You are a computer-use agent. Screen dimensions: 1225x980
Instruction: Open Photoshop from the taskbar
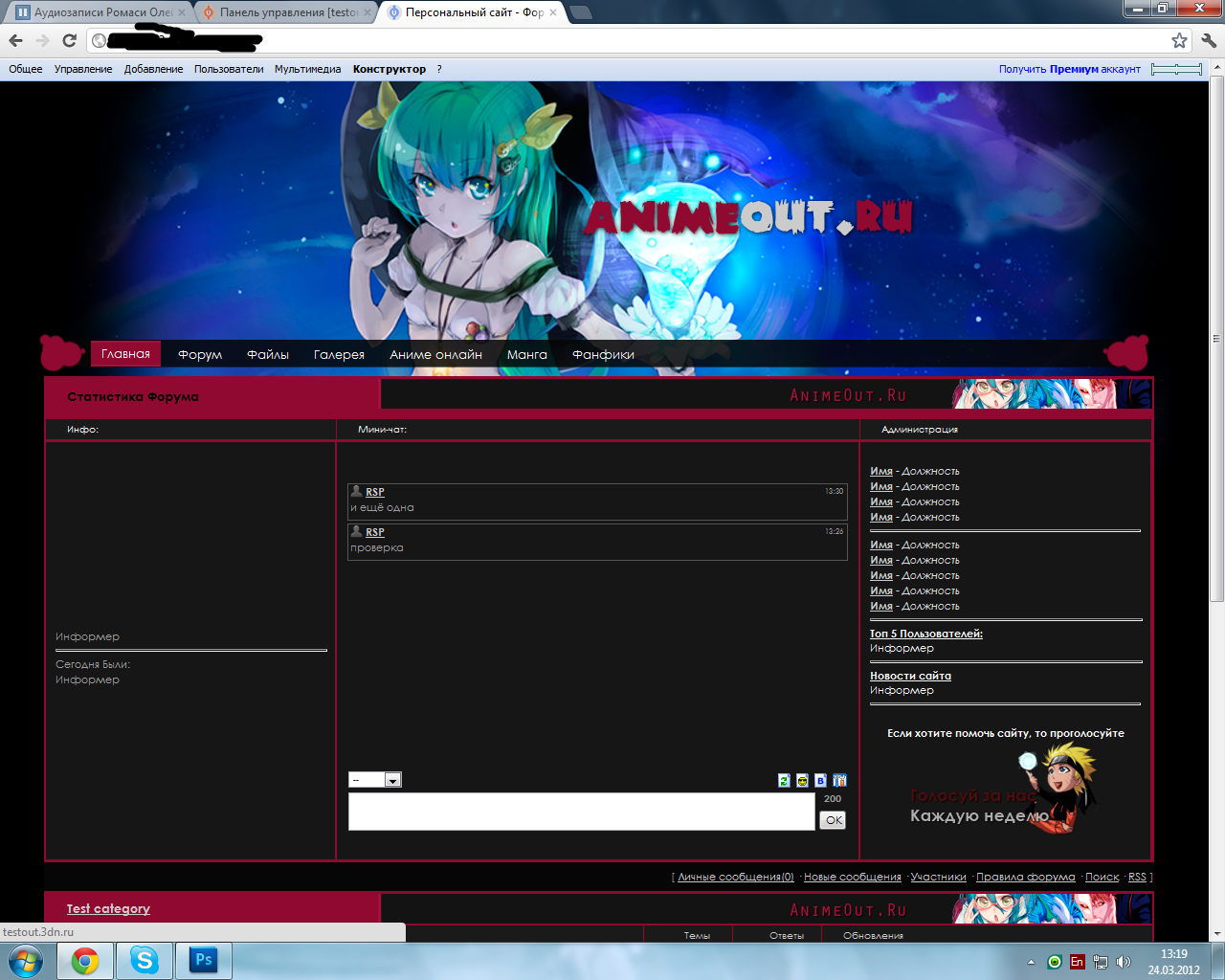(204, 960)
